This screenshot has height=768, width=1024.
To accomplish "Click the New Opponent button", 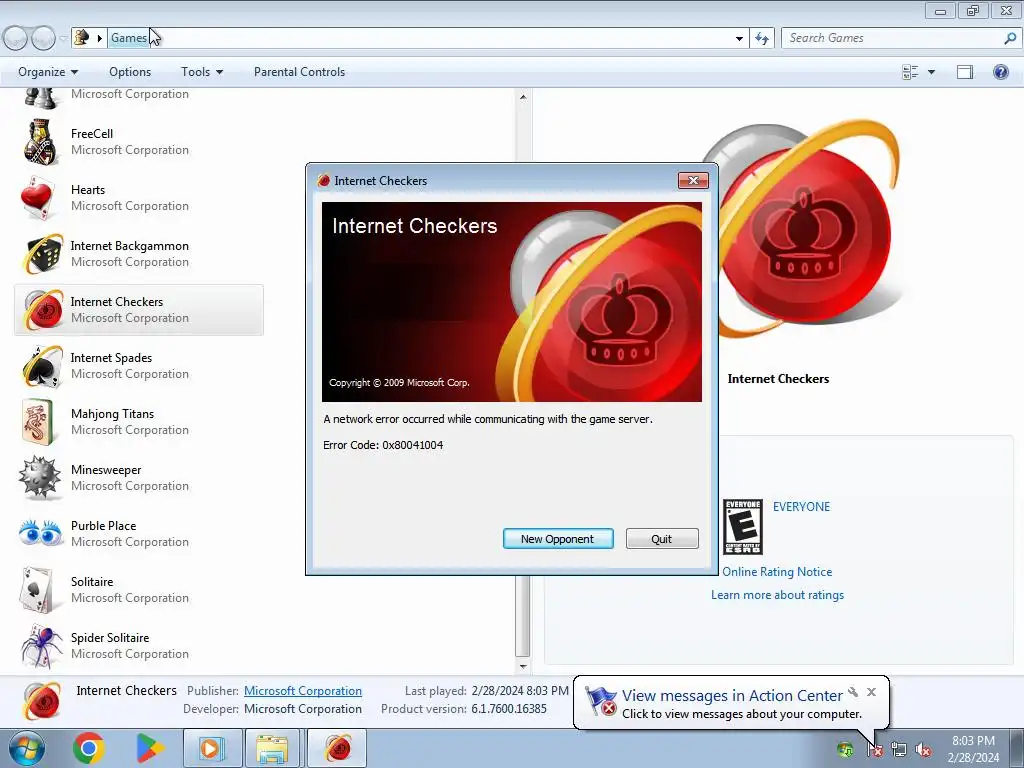I will [x=558, y=539].
